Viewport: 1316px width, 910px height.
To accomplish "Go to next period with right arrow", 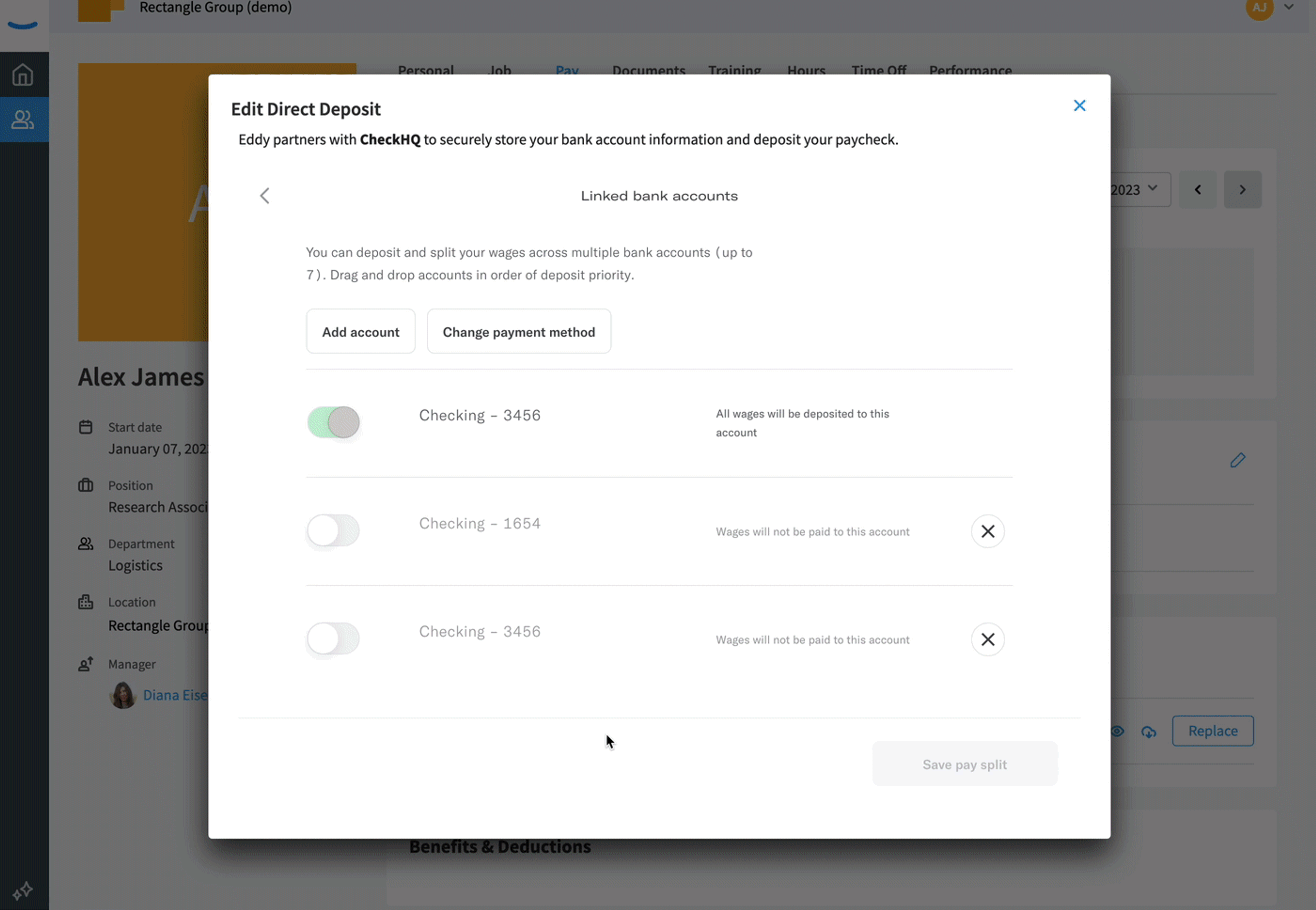I will coord(1242,189).
